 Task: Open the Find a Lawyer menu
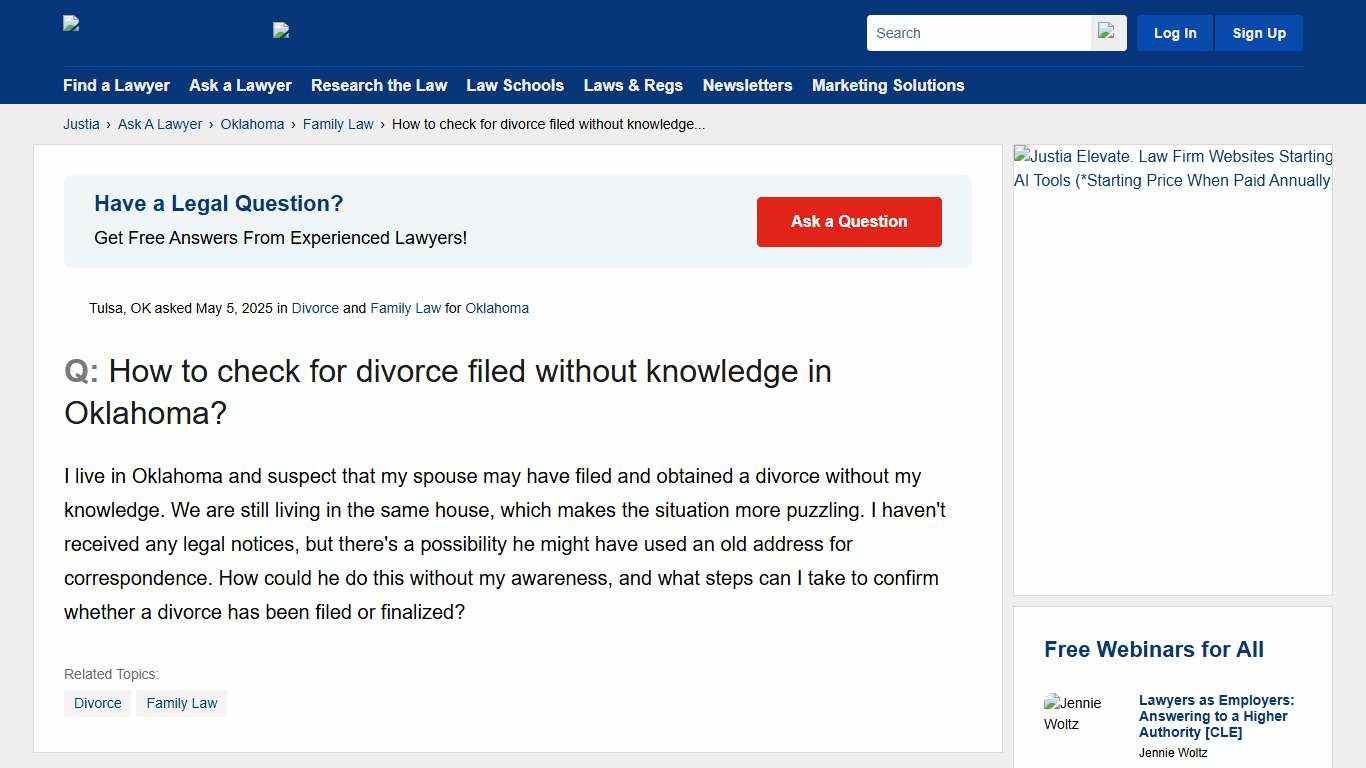[x=116, y=86]
